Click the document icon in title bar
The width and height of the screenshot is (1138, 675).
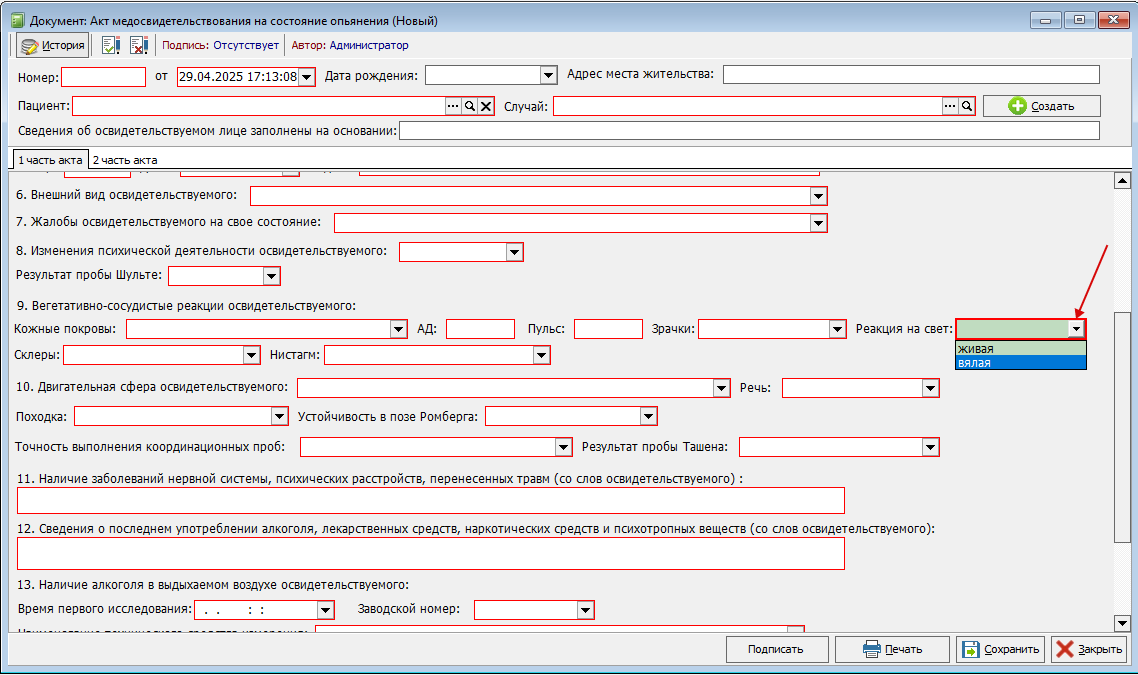tap(18, 20)
